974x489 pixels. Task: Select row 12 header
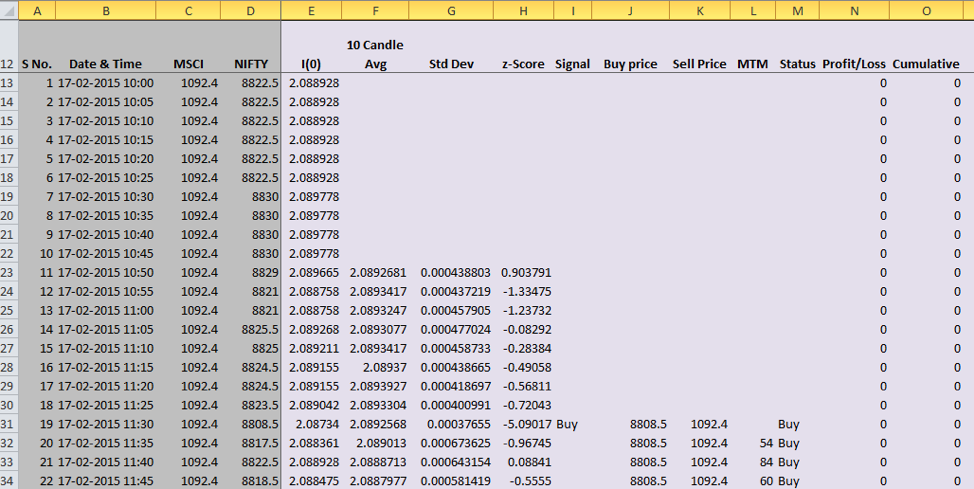(9, 47)
